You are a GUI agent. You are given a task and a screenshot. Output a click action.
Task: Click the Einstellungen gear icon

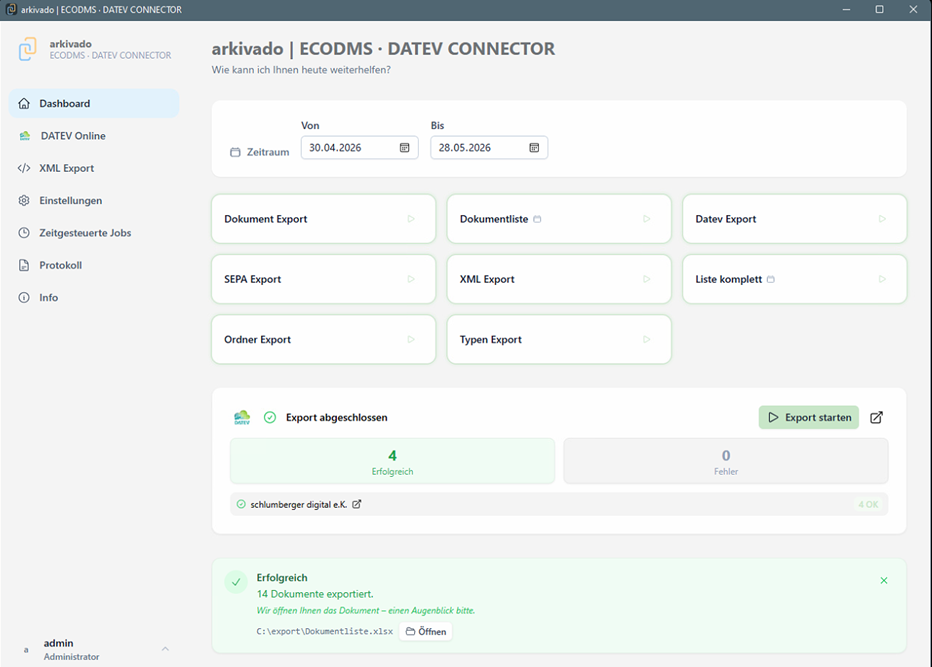coord(24,200)
